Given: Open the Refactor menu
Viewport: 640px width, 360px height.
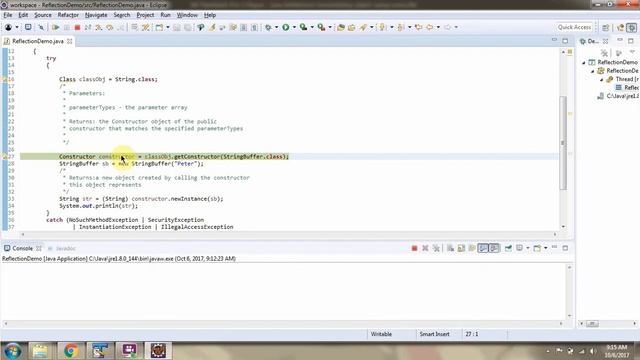Looking at the screenshot, I should point(68,15).
